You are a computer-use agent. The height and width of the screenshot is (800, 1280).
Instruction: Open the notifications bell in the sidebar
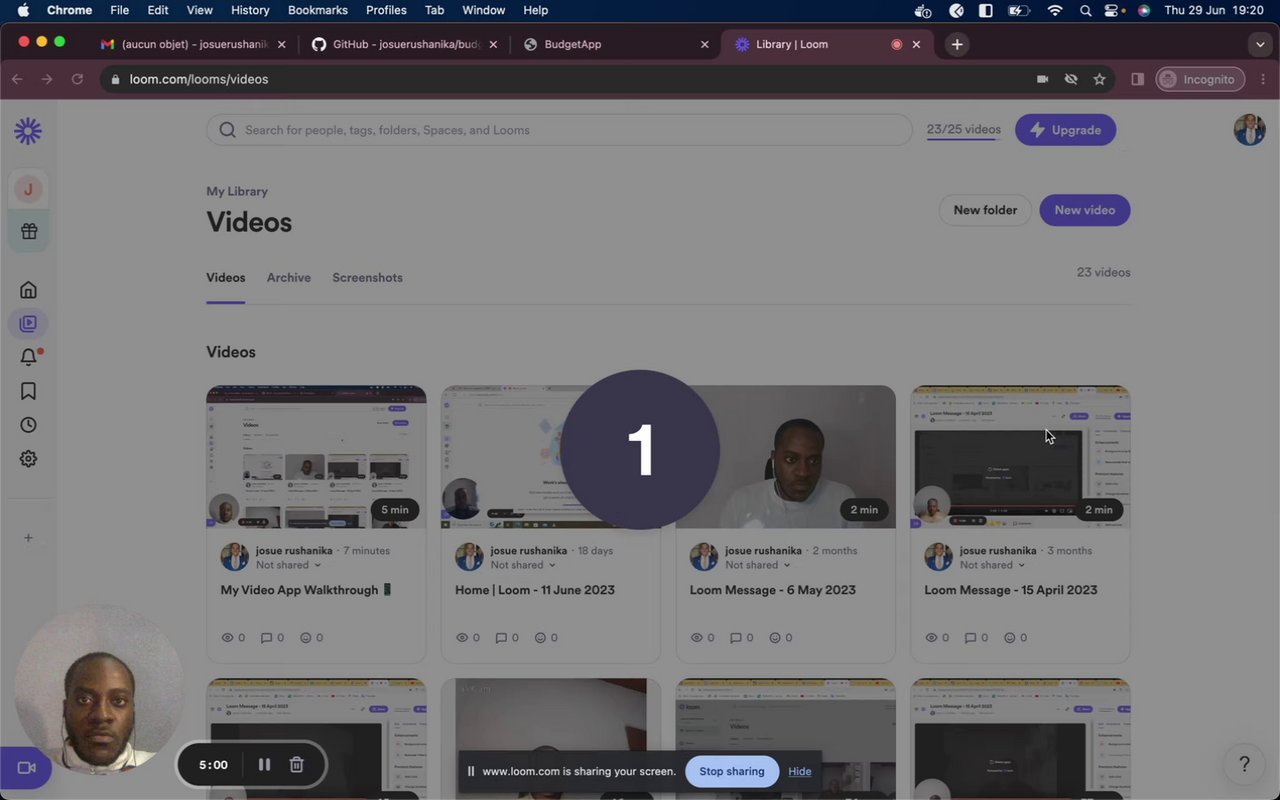tap(28, 357)
